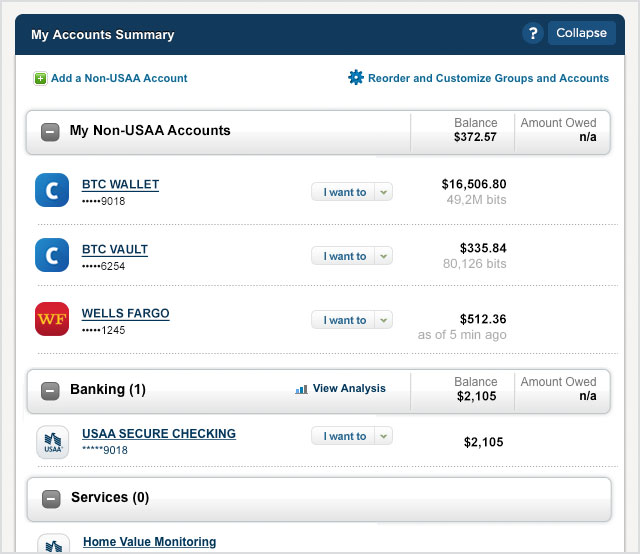The width and height of the screenshot is (640, 554).
Task: Open the BTC WALLET account link
Action: pyautogui.click(x=120, y=185)
